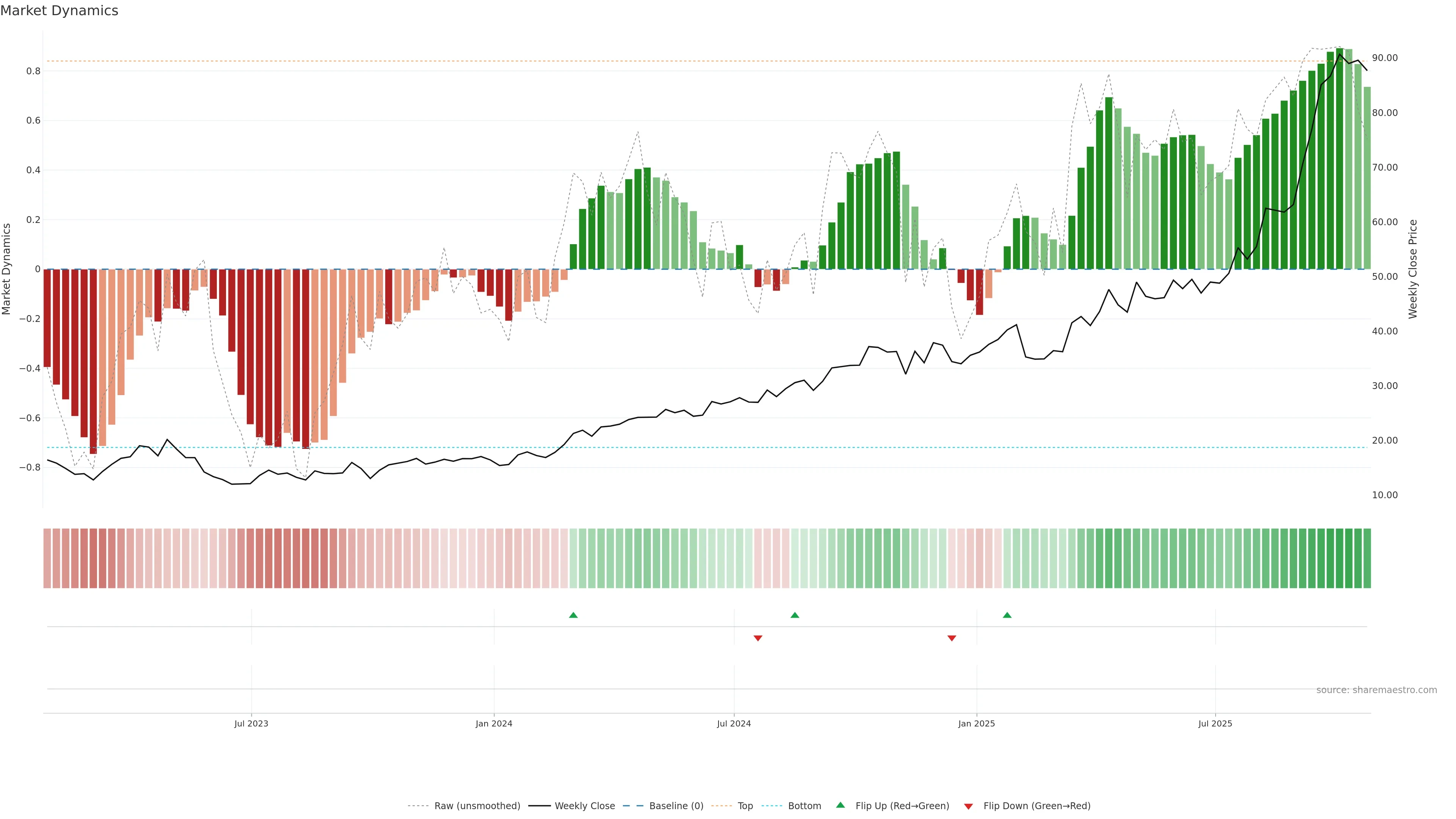
Task: Click the source: sharemaestro.com text
Action: tap(1376, 690)
